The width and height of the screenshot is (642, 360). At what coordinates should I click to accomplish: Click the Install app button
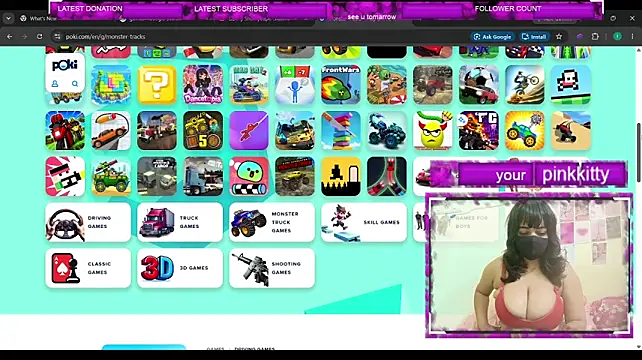(x=534, y=36)
